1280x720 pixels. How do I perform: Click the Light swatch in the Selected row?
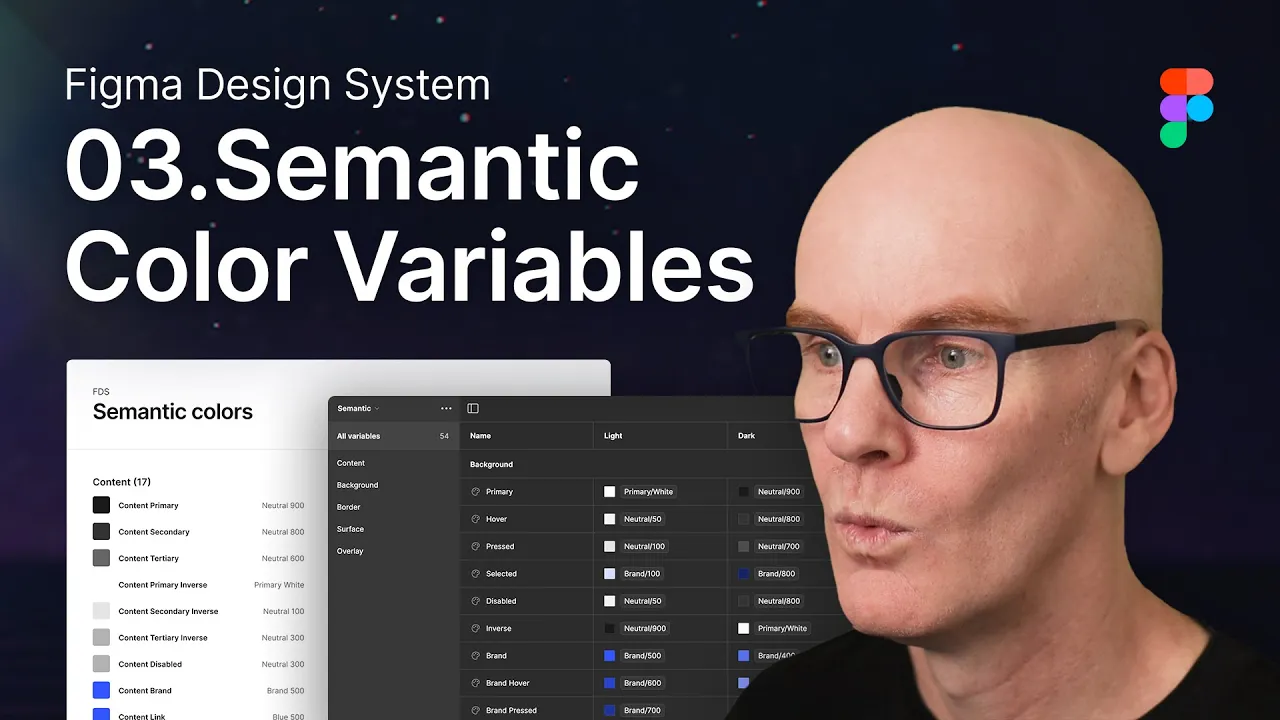610,574
